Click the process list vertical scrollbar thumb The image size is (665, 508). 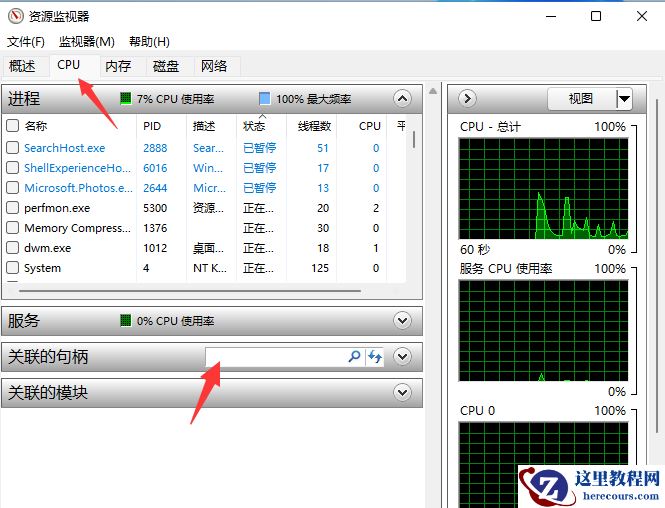pyautogui.click(x=414, y=139)
